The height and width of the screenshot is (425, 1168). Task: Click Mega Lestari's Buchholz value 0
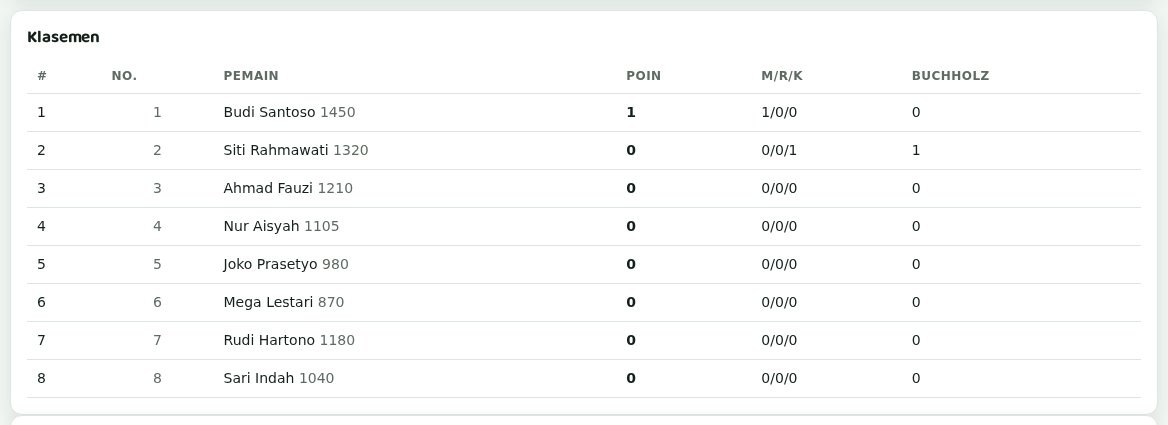point(916,302)
